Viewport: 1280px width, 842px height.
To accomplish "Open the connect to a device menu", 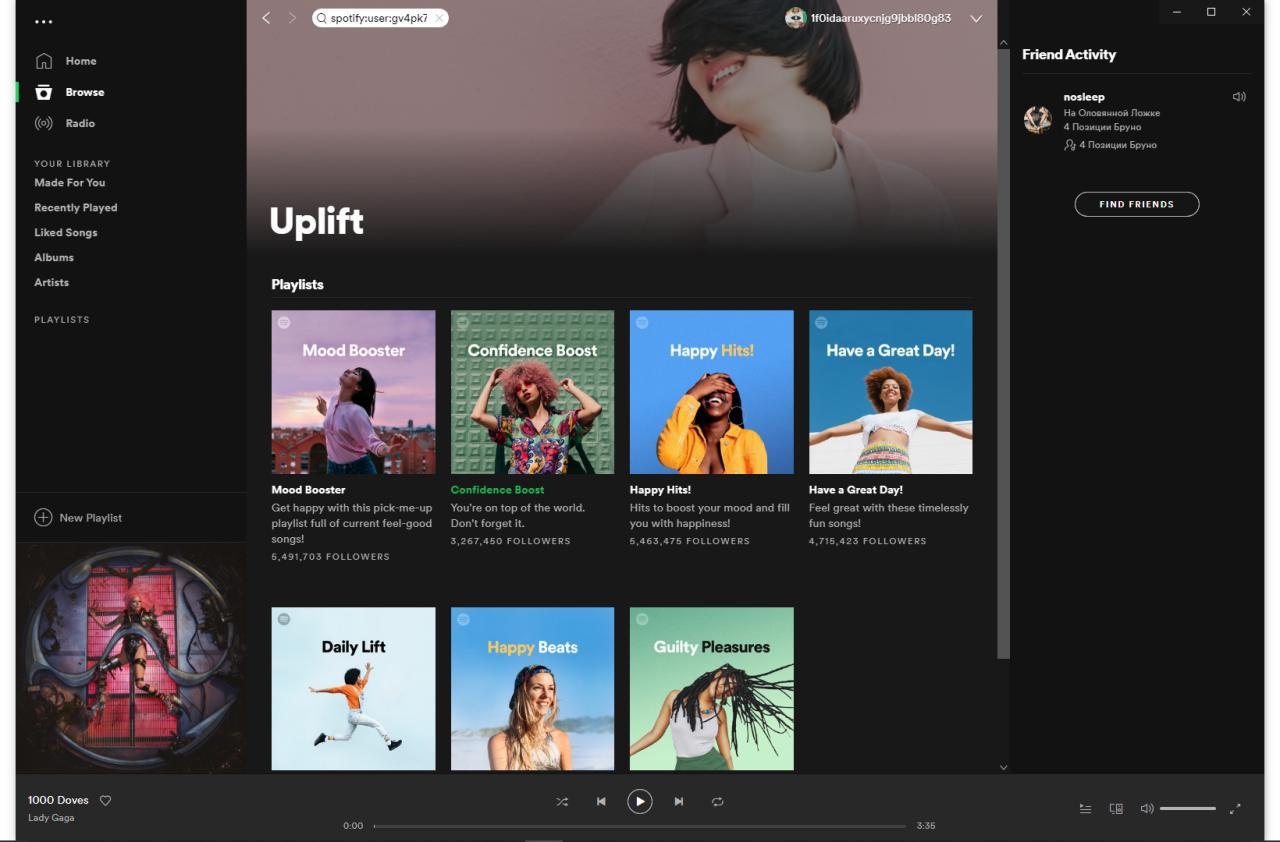I will [1116, 808].
